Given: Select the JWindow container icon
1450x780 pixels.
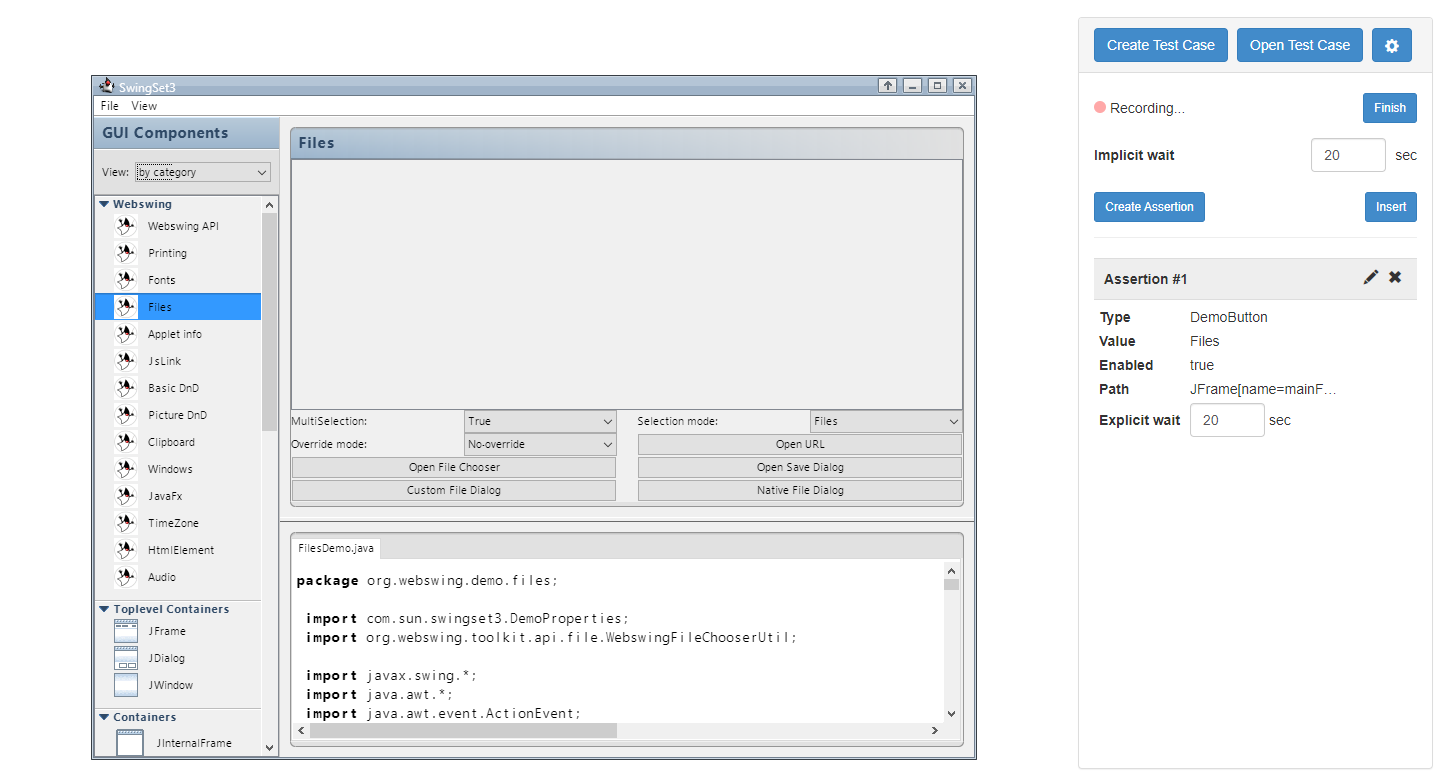Looking at the screenshot, I should pos(126,685).
